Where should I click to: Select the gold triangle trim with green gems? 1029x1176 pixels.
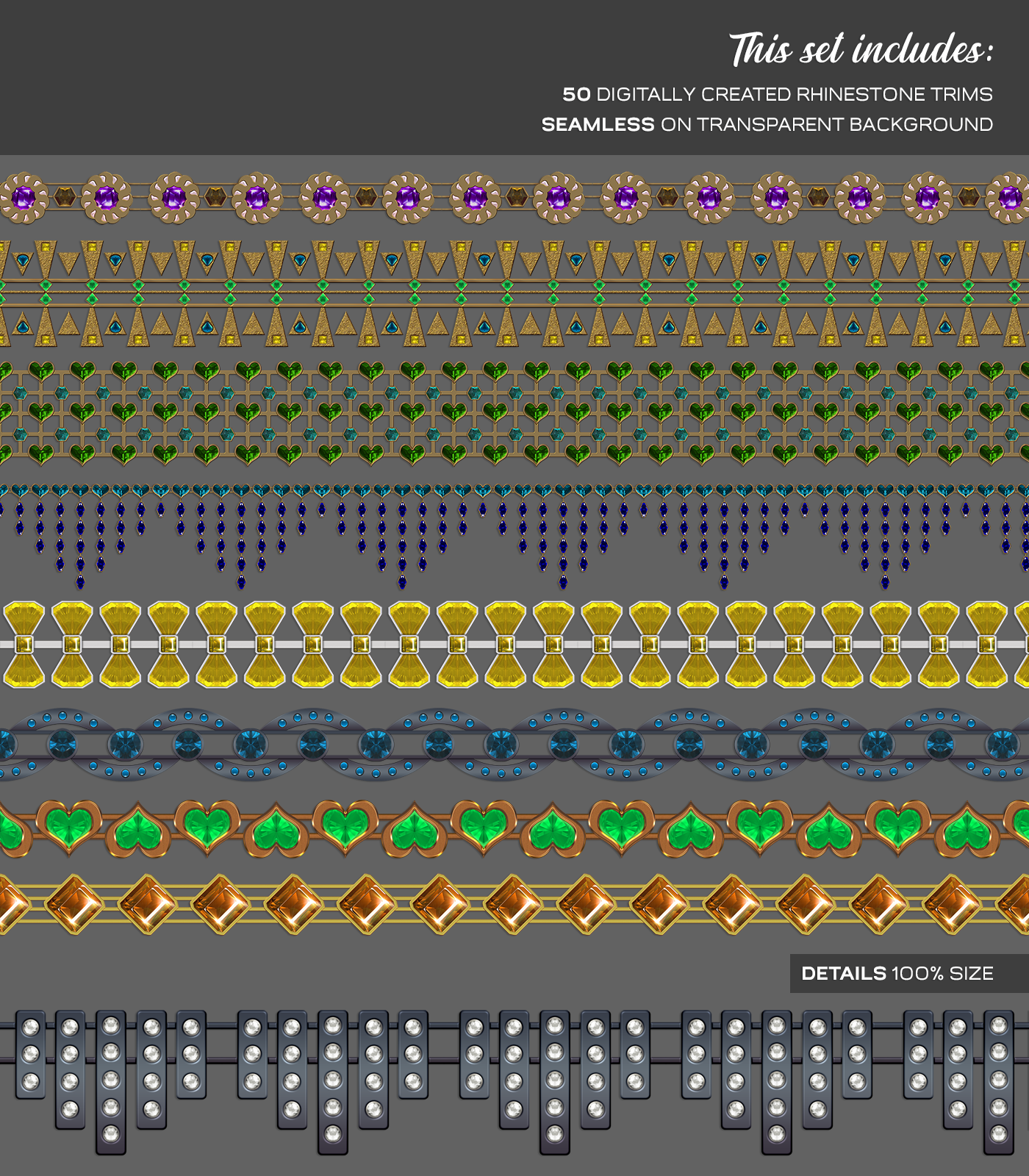point(514,293)
